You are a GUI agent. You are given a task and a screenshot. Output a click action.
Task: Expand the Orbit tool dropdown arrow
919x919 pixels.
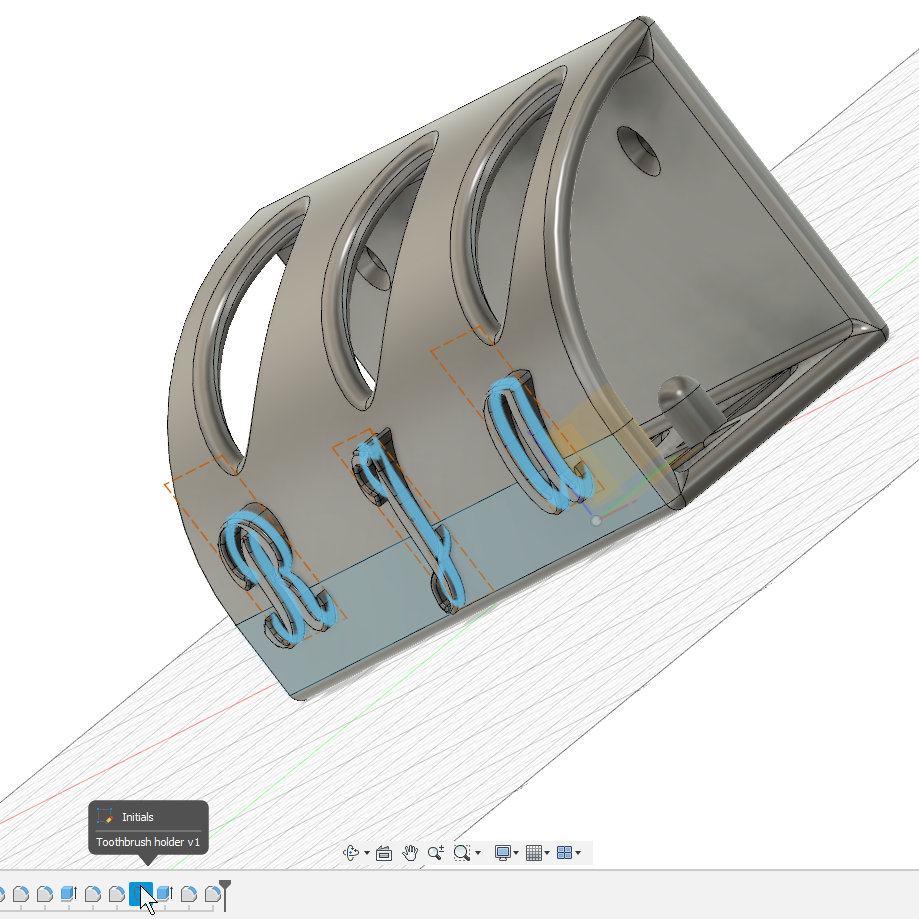[x=367, y=854]
